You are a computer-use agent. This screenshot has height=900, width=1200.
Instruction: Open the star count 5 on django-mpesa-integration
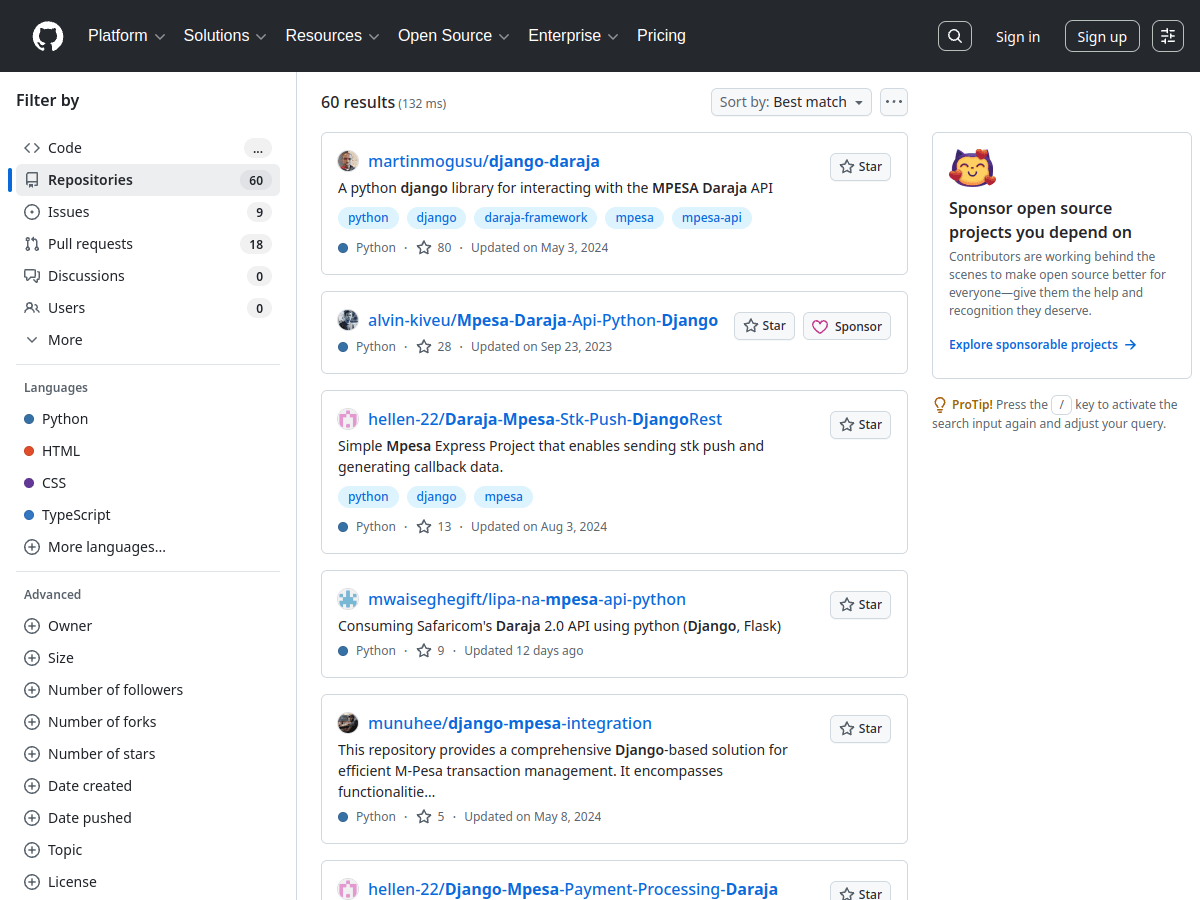(431, 816)
